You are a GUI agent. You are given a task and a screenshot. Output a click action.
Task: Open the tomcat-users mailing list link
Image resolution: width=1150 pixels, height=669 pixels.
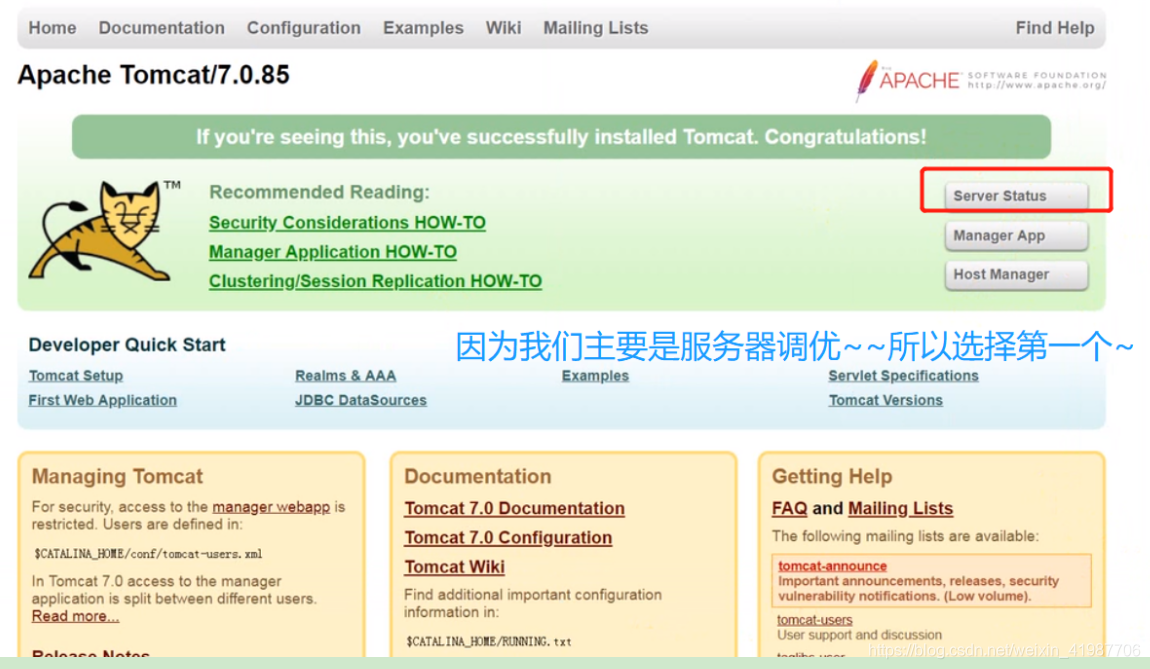[x=815, y=620]
